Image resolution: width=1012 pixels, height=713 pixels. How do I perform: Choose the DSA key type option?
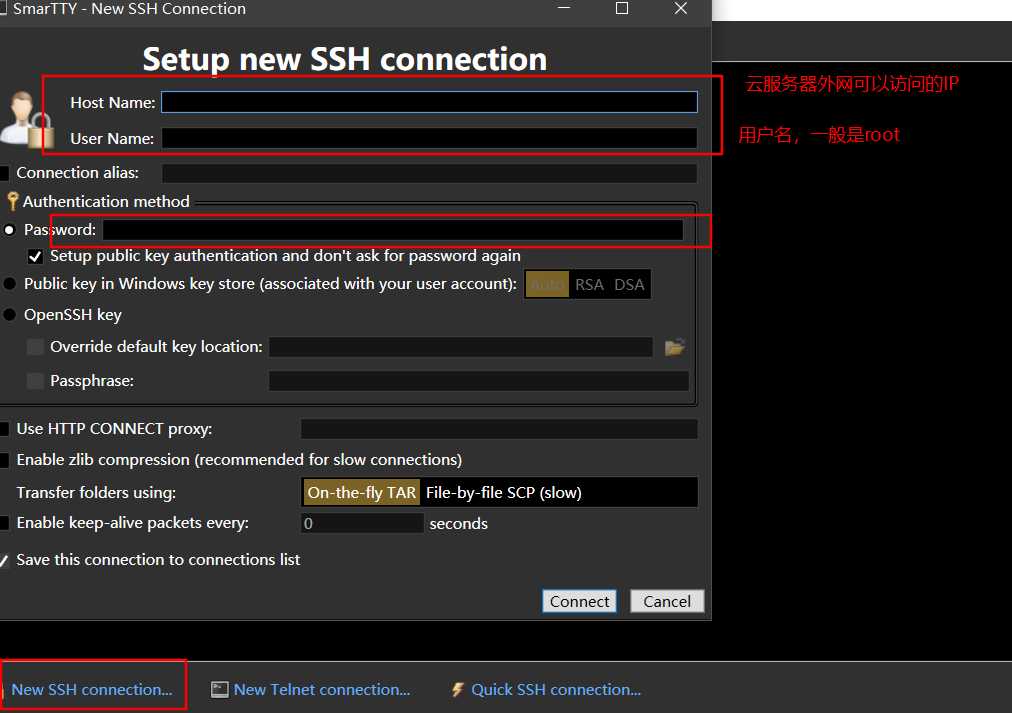[629, 285]
